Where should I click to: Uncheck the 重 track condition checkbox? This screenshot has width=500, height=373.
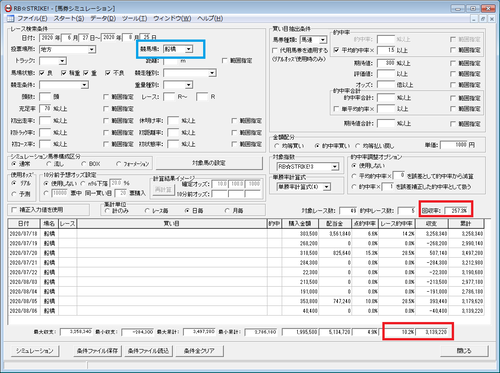[x=86, y=73]
